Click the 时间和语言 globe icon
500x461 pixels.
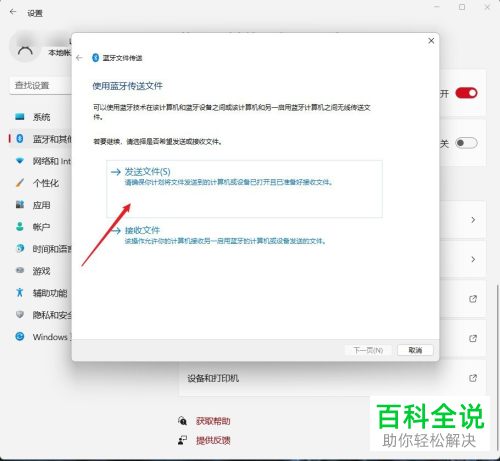tap(20, 248)
